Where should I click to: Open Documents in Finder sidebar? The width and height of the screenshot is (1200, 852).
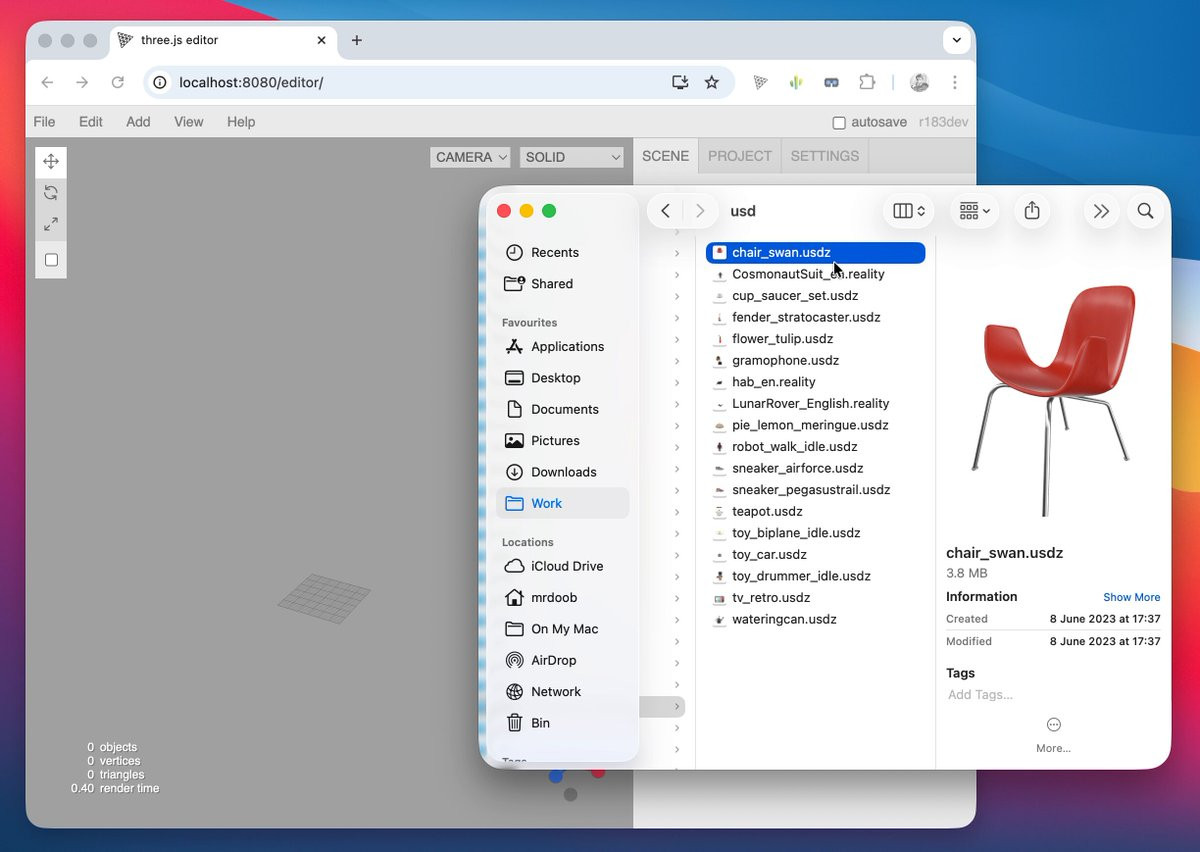(x=563, y=409)
